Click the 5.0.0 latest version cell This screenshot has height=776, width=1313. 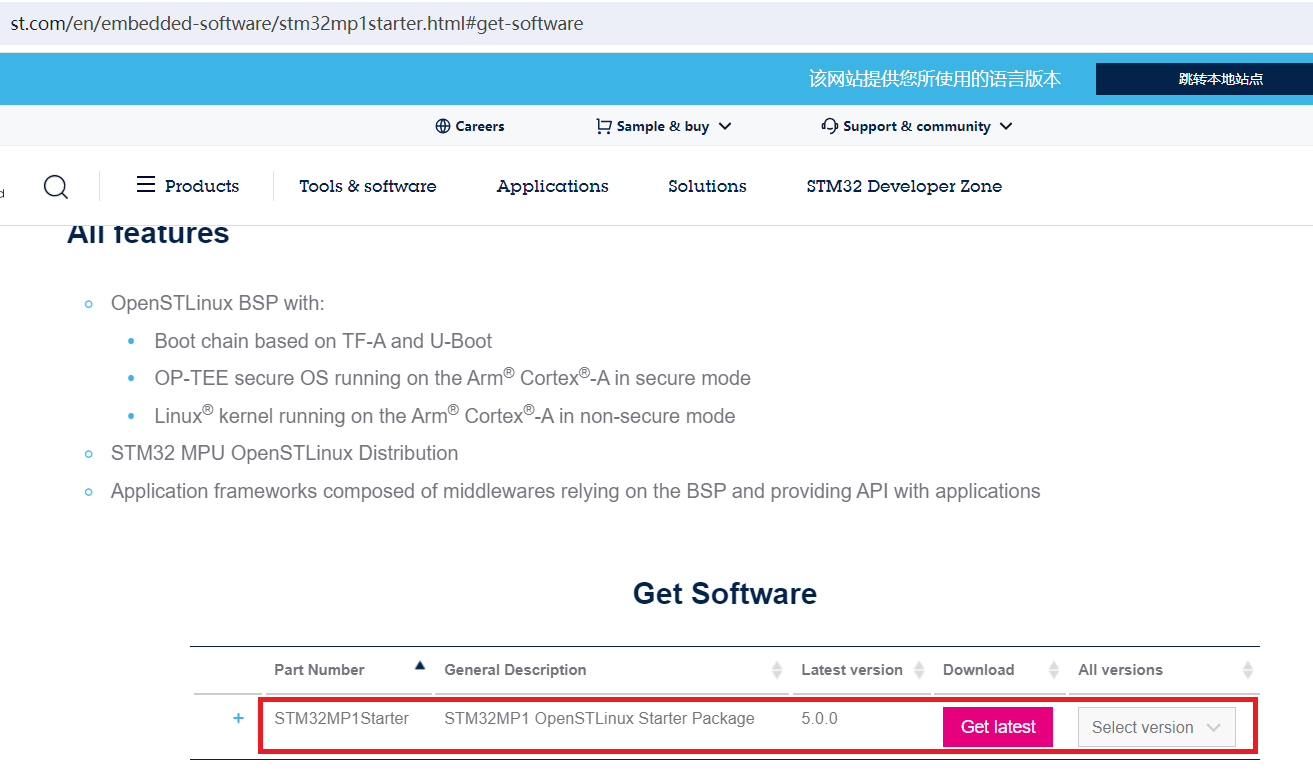coord(819,718)
